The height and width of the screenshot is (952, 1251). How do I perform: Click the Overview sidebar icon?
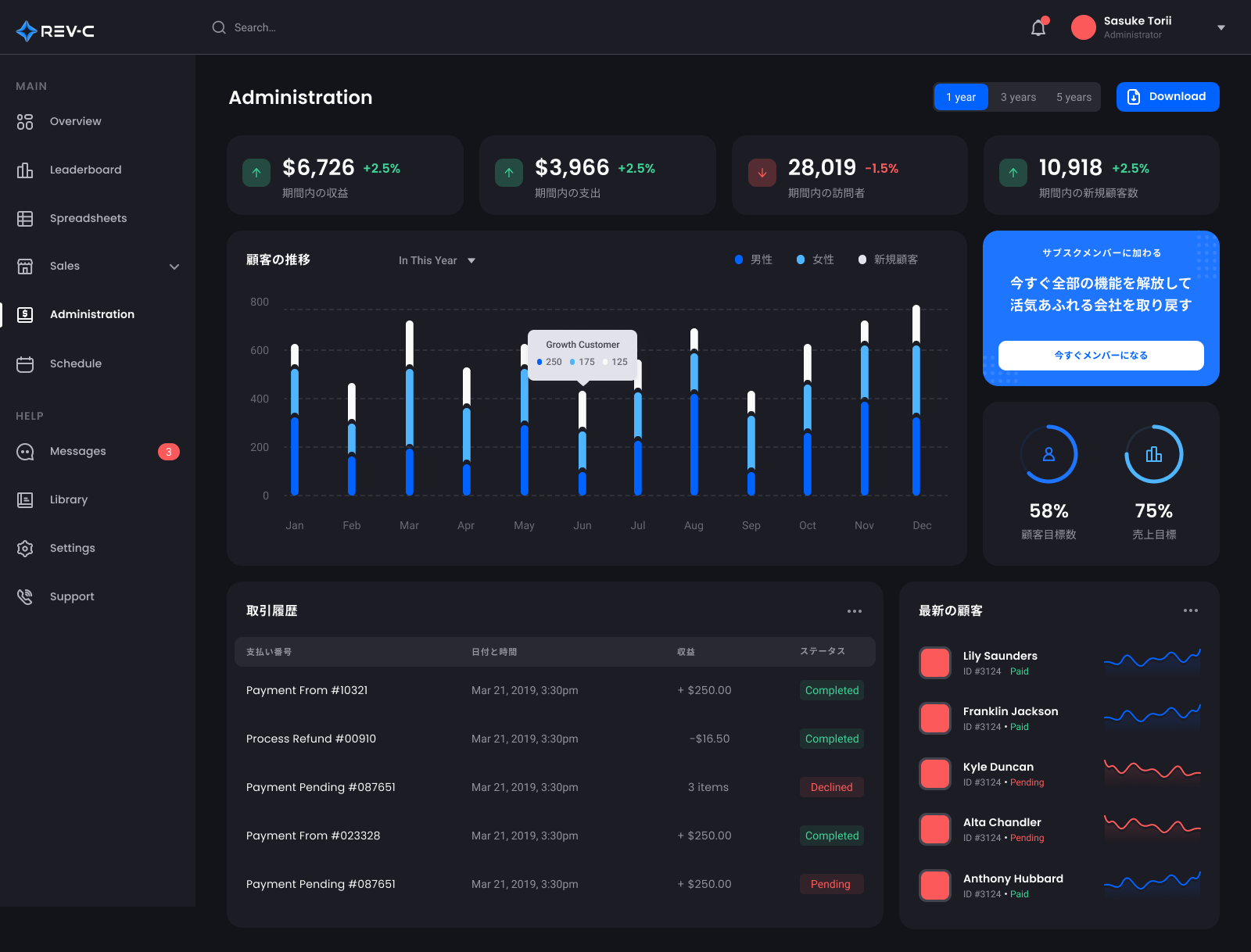(x=25, y=122)
